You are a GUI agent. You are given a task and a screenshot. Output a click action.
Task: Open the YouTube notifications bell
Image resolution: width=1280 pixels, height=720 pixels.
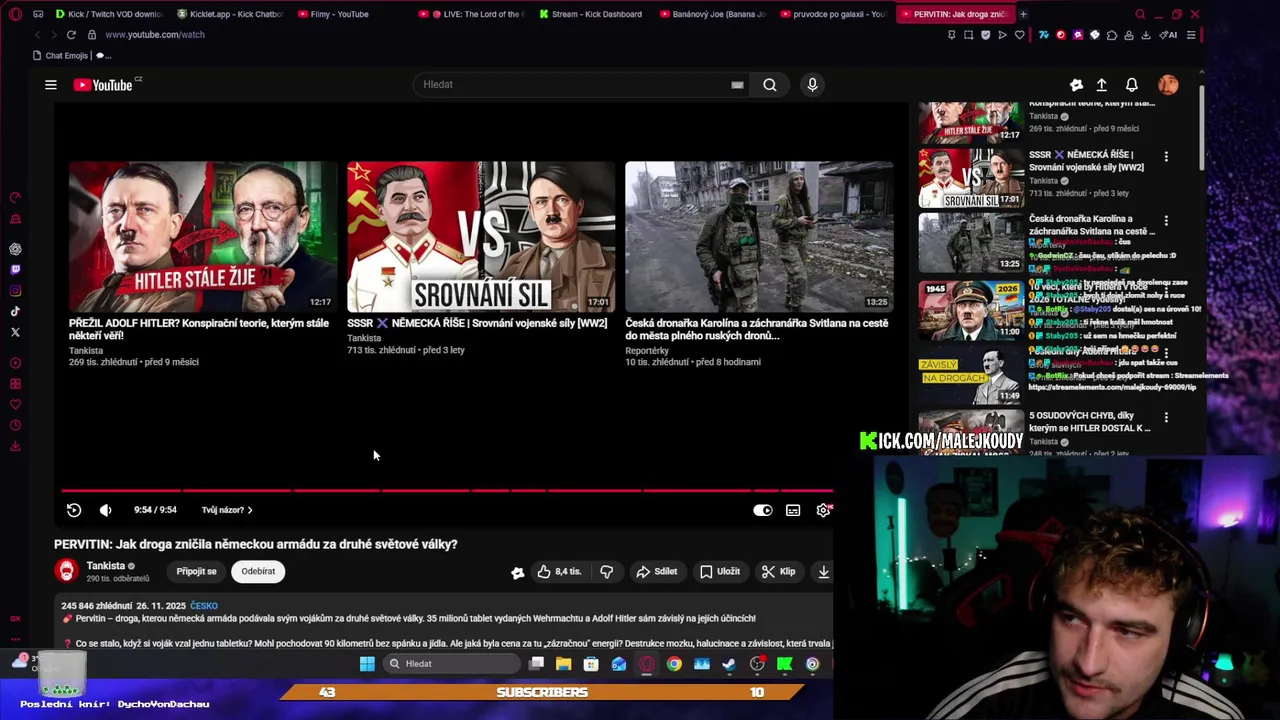1132,85
